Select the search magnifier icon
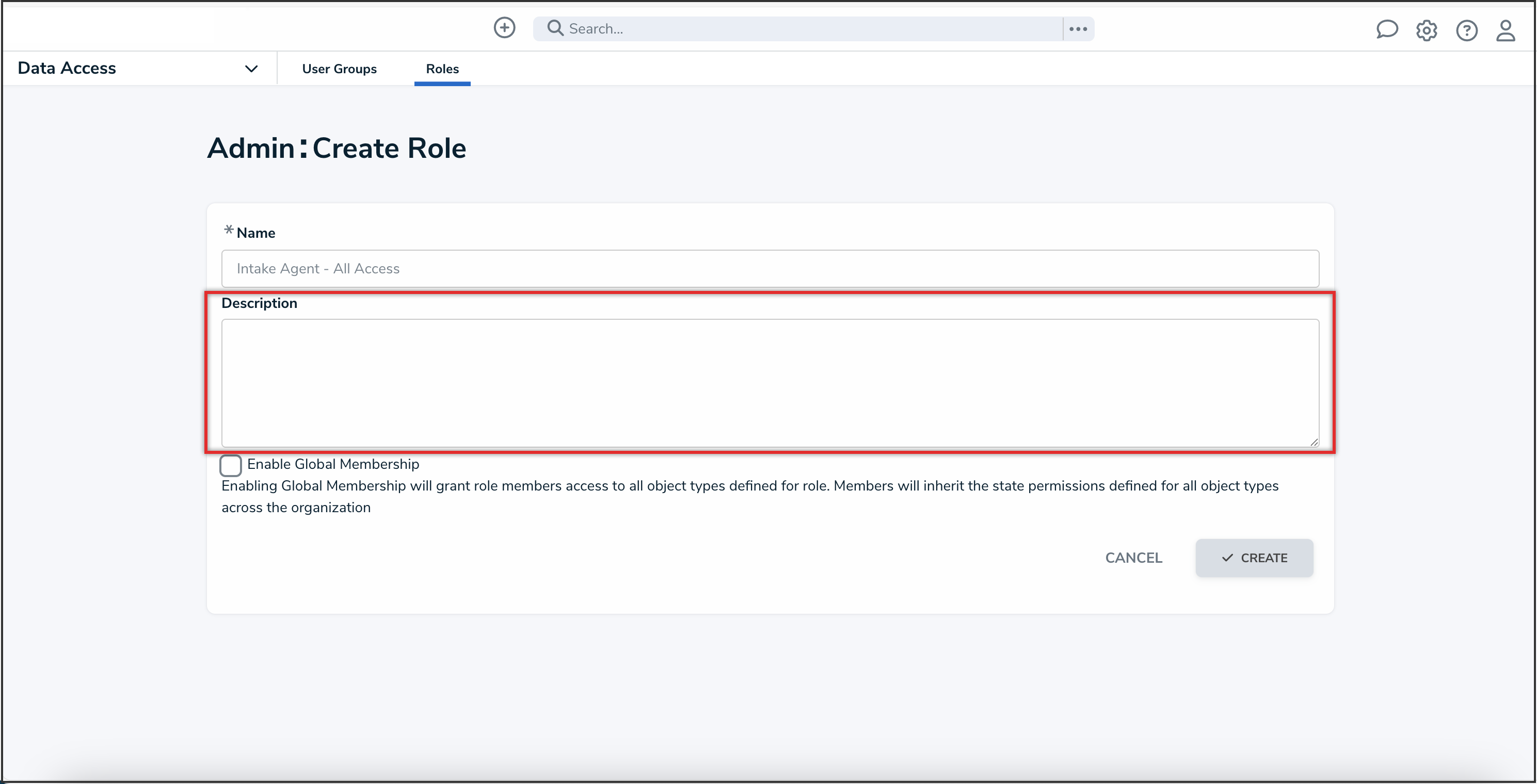1537x784 pixels. point(555,28)
